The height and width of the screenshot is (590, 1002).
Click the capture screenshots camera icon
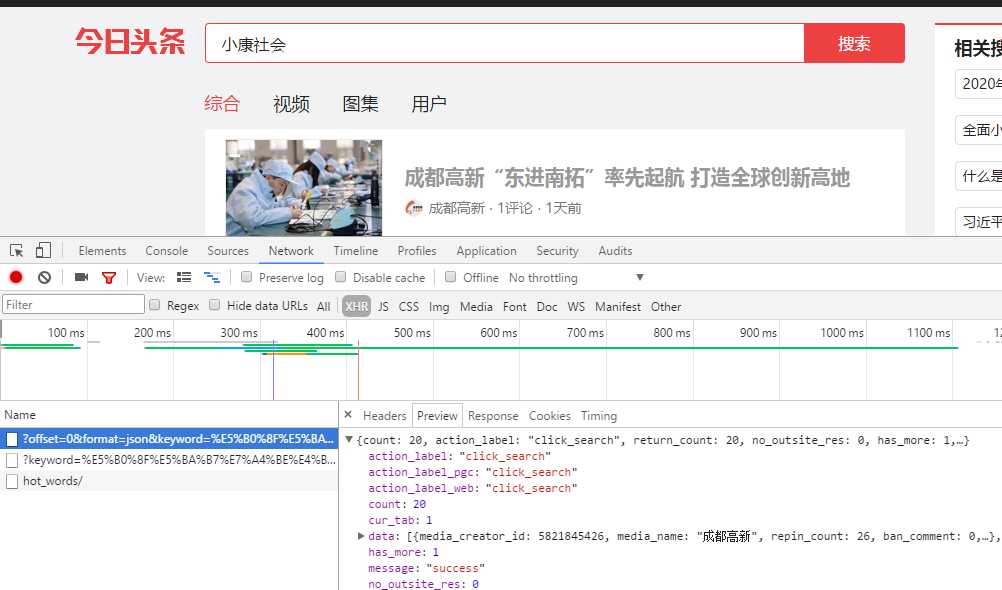(81, 277)
